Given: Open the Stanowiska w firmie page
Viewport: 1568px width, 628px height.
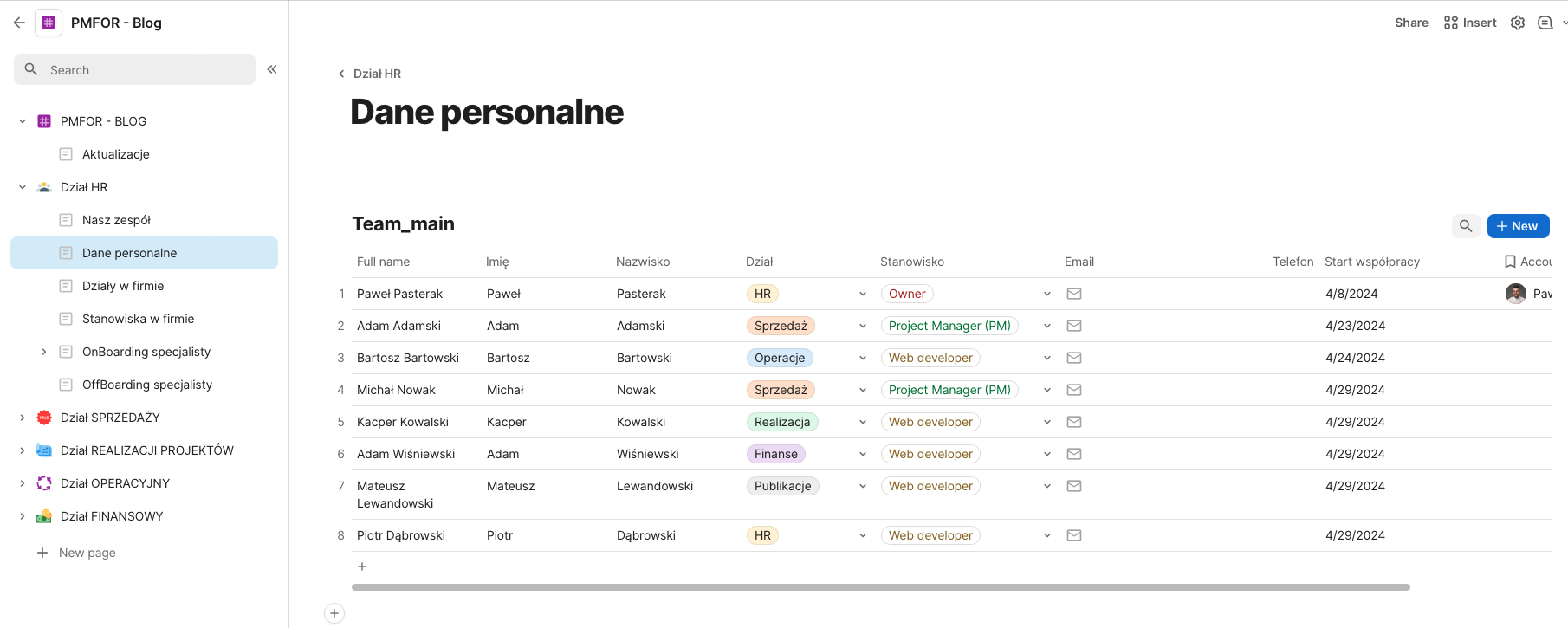Looking at the screenshot, I should click(x=138, y=319).
